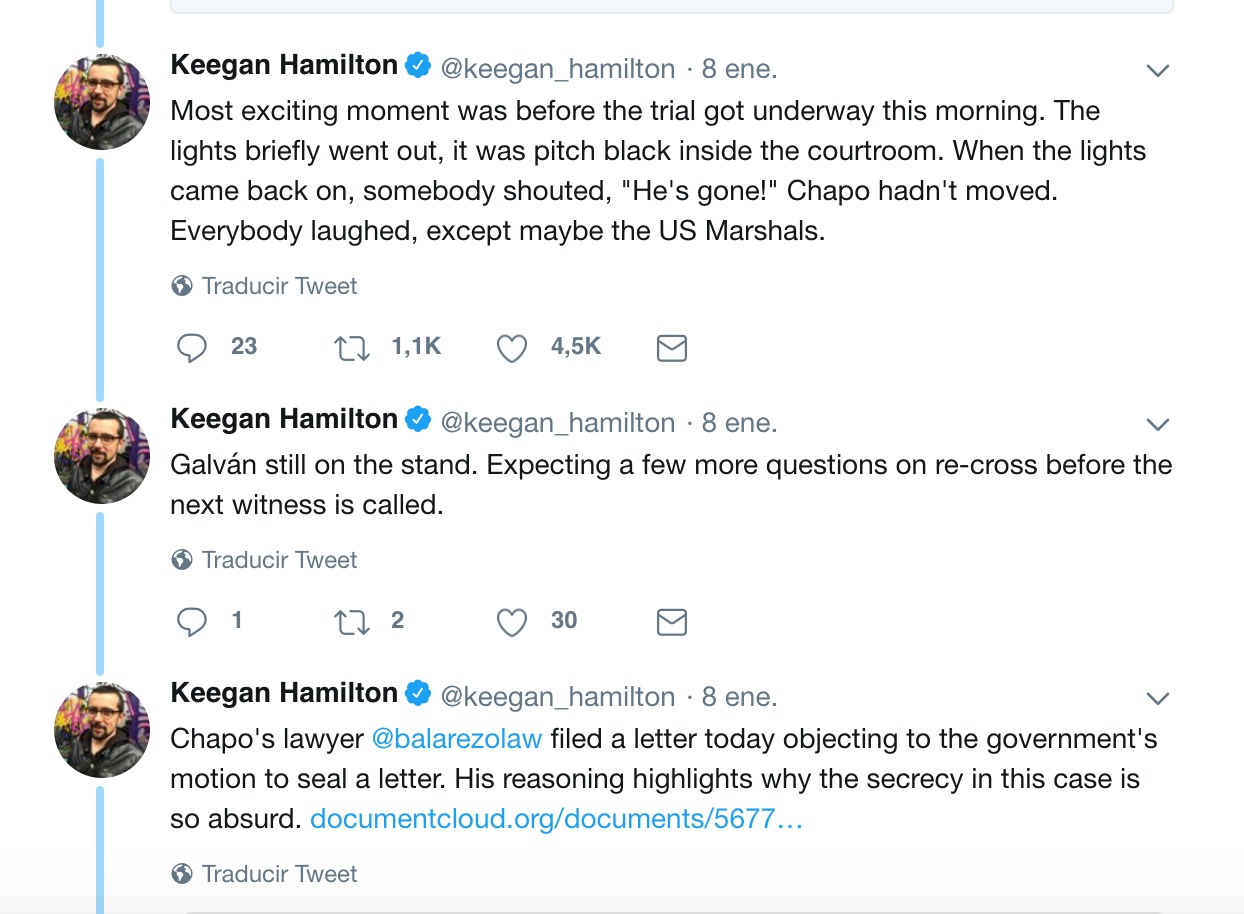Image resolution: width=1244 pixels, height=914 pixels.
Task: Translate the Galván still on the stand tweet
Action: click(265, 560)
